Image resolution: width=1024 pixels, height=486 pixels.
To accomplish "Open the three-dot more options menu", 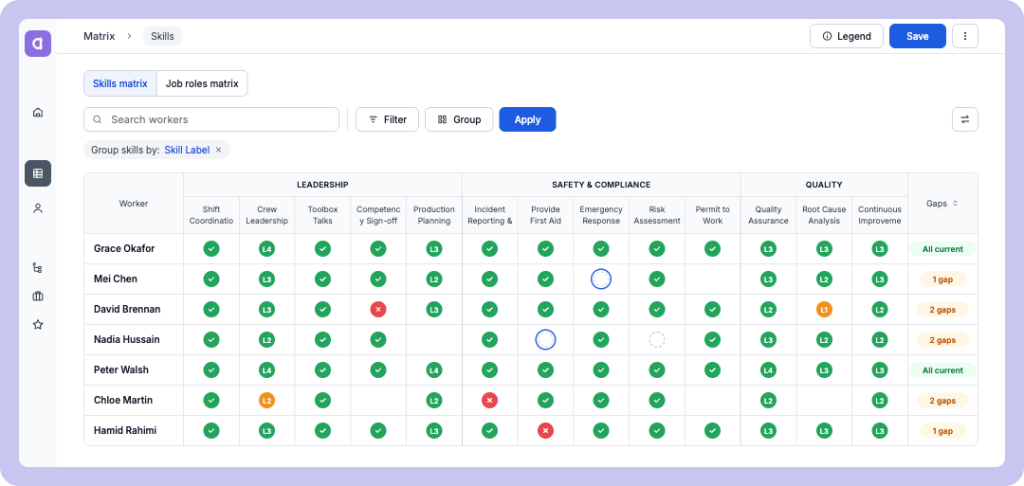I will click(x=965, y=37).
